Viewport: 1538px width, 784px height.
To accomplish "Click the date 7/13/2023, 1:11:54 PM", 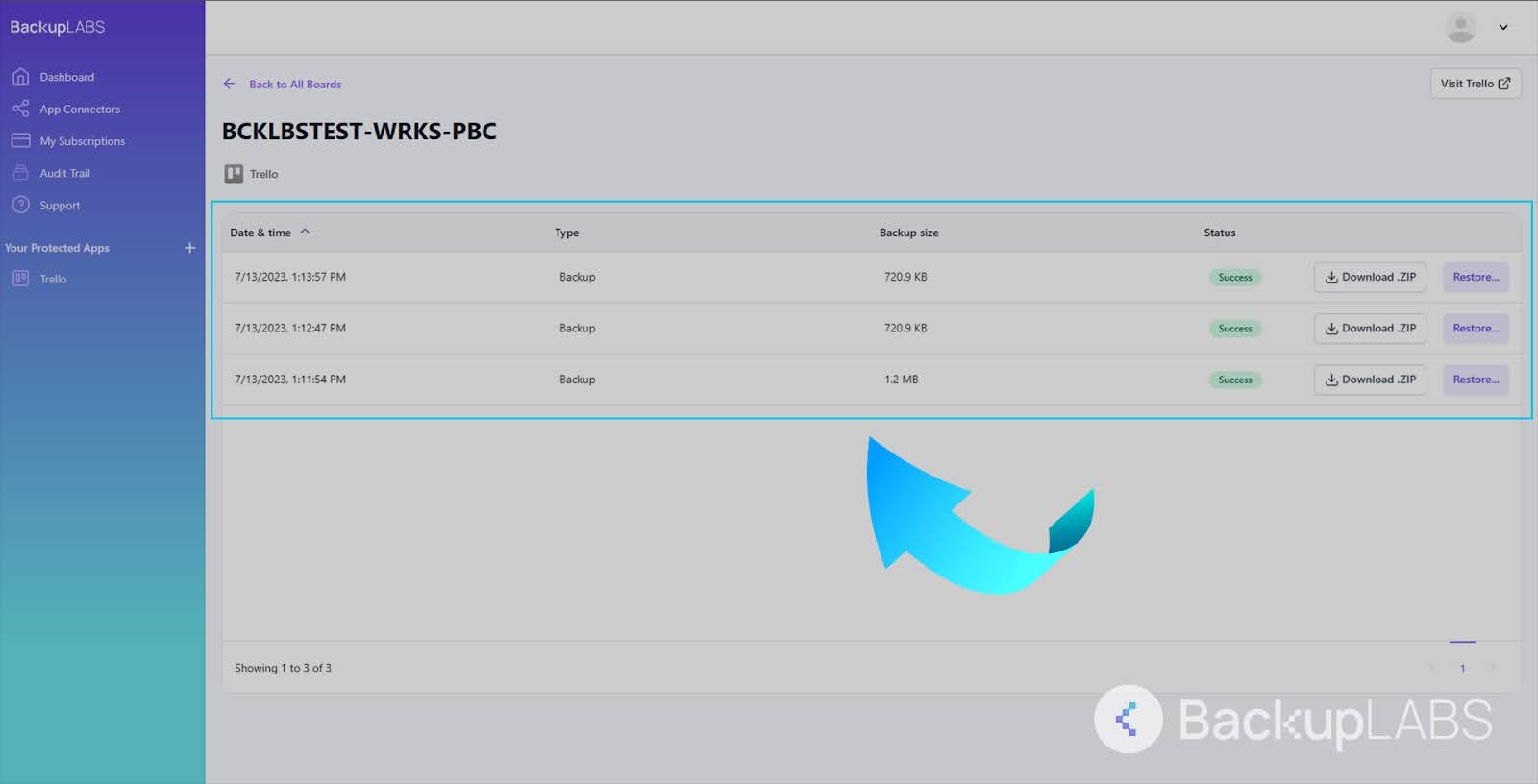I will (290, 380).
